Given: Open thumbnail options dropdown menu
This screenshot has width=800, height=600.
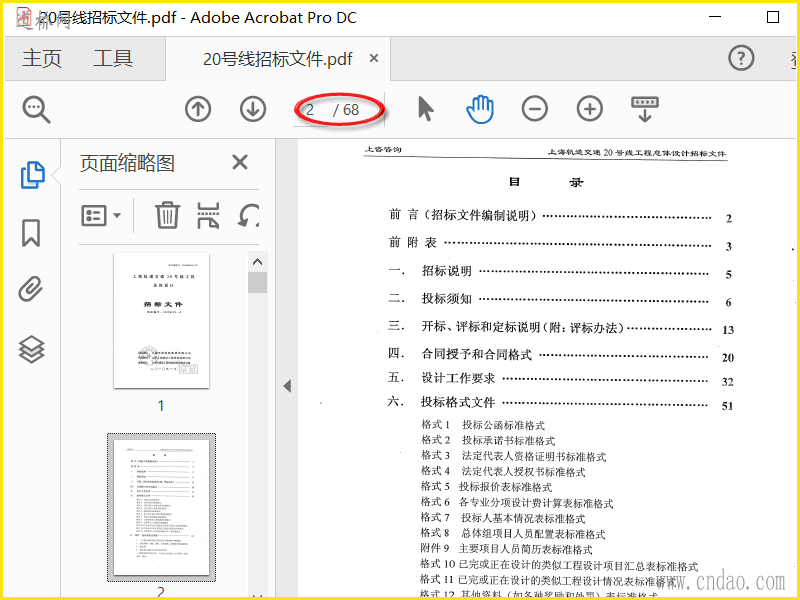Looking at the screenshot, I should [x=101, y=215].
